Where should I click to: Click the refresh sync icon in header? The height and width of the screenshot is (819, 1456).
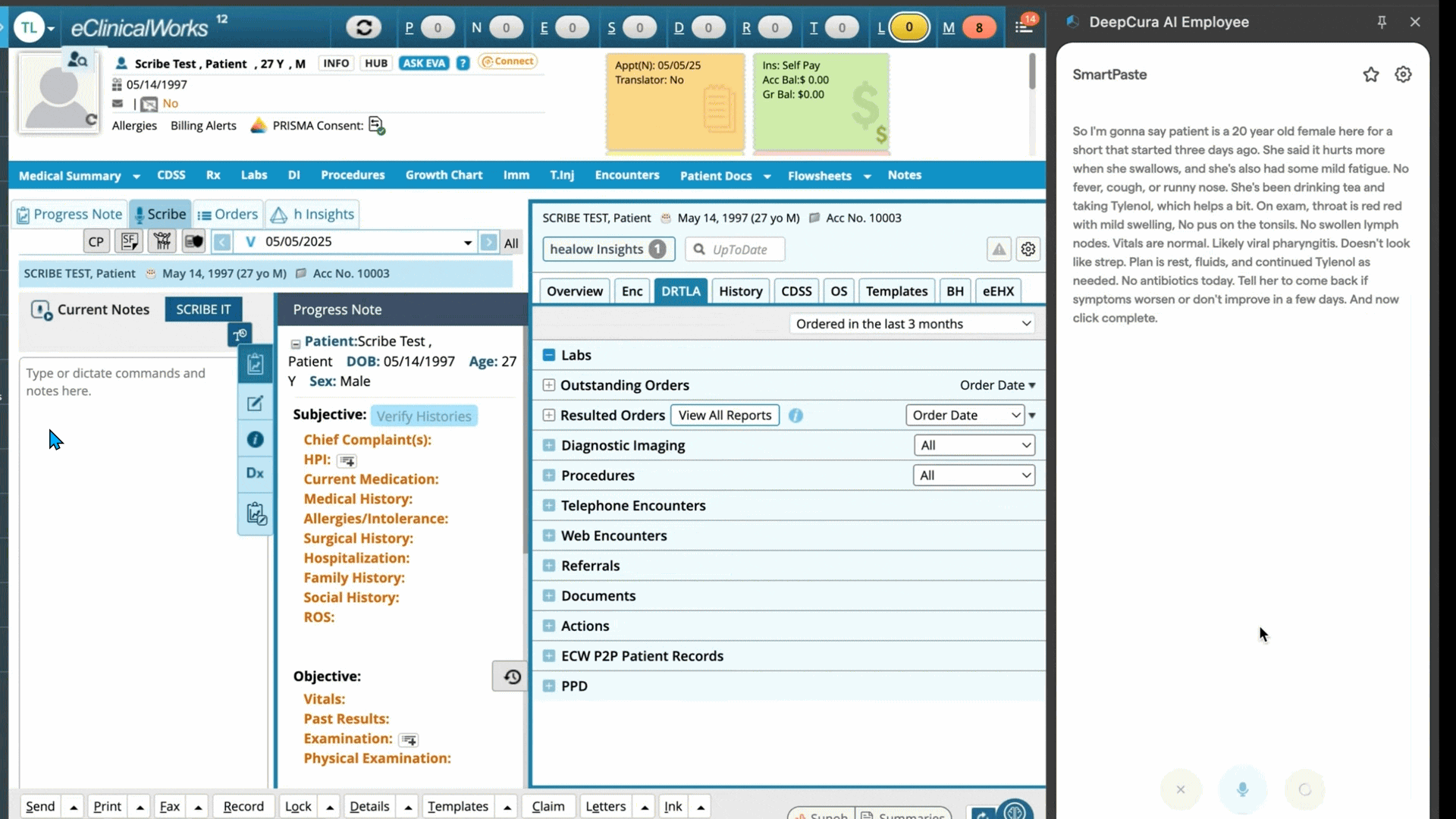(x=363, y=27)
